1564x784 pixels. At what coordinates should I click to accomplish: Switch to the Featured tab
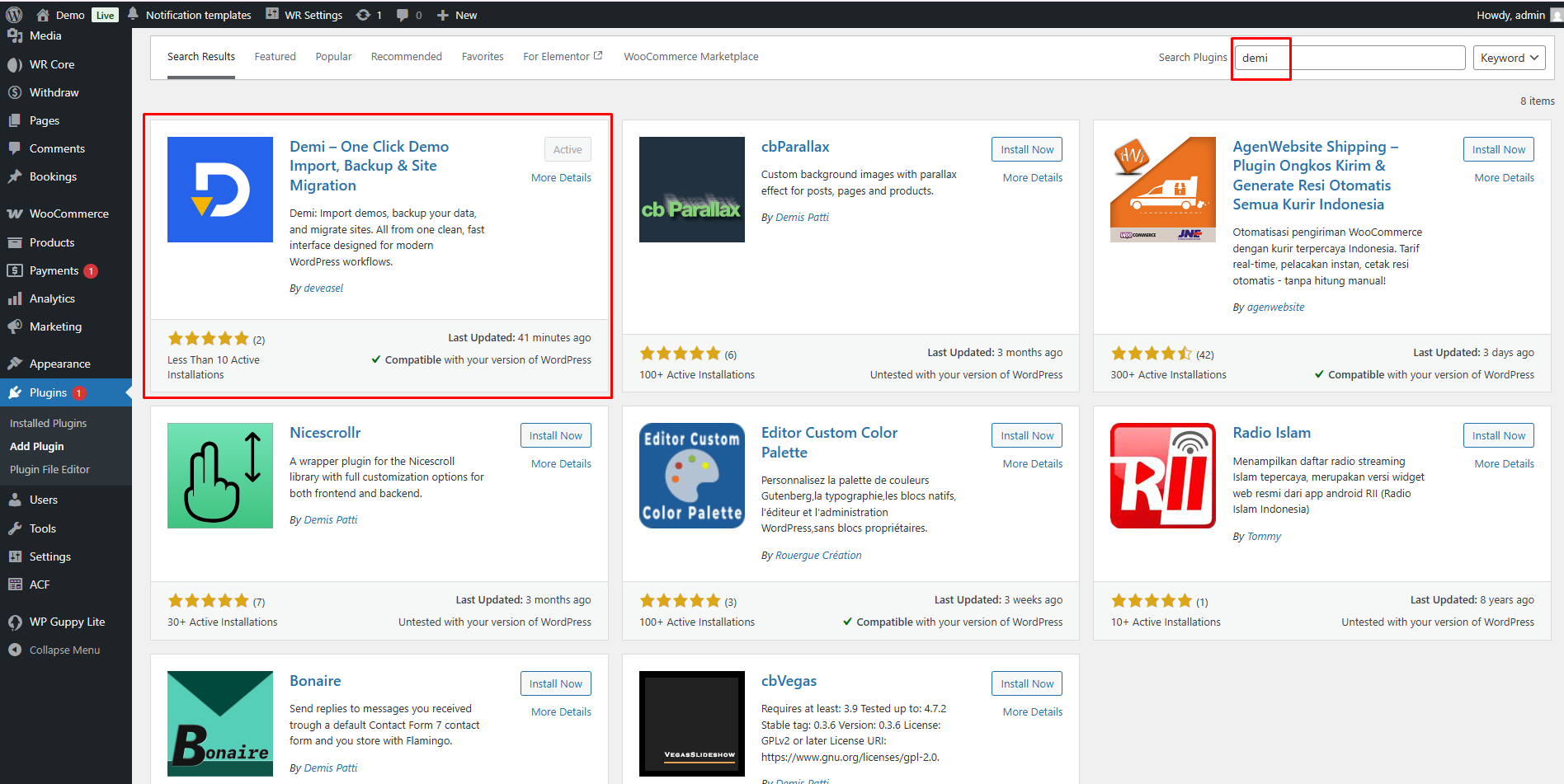pos(275,56)
